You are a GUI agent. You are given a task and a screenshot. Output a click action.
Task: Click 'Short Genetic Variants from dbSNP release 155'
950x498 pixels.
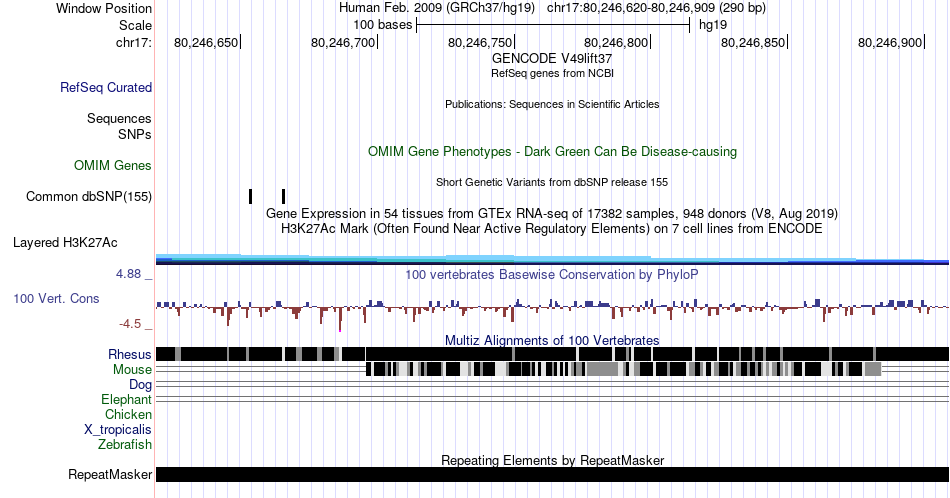[x=552, y=182]
